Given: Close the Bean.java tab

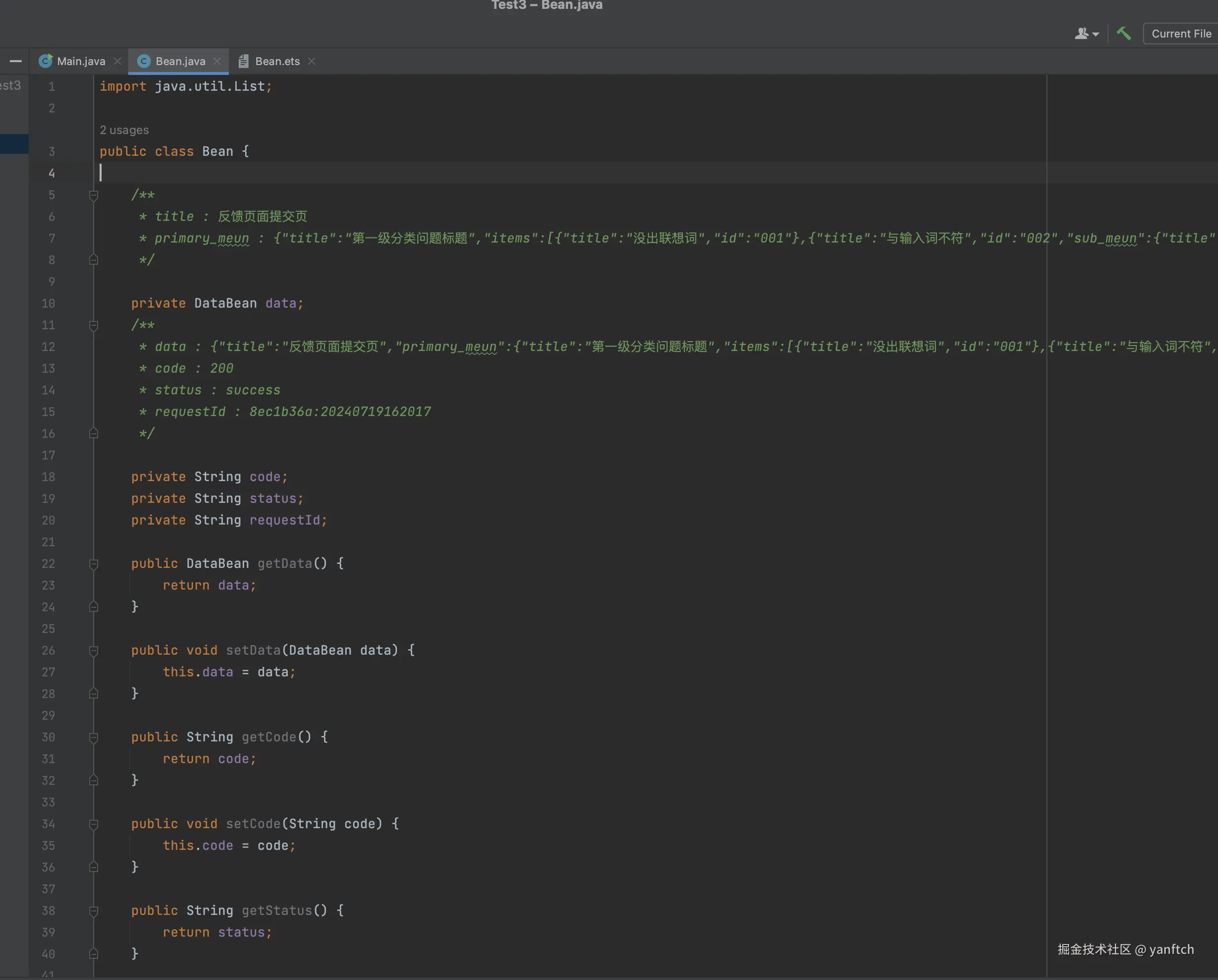Looking at the screenshot, I should 217,61.
